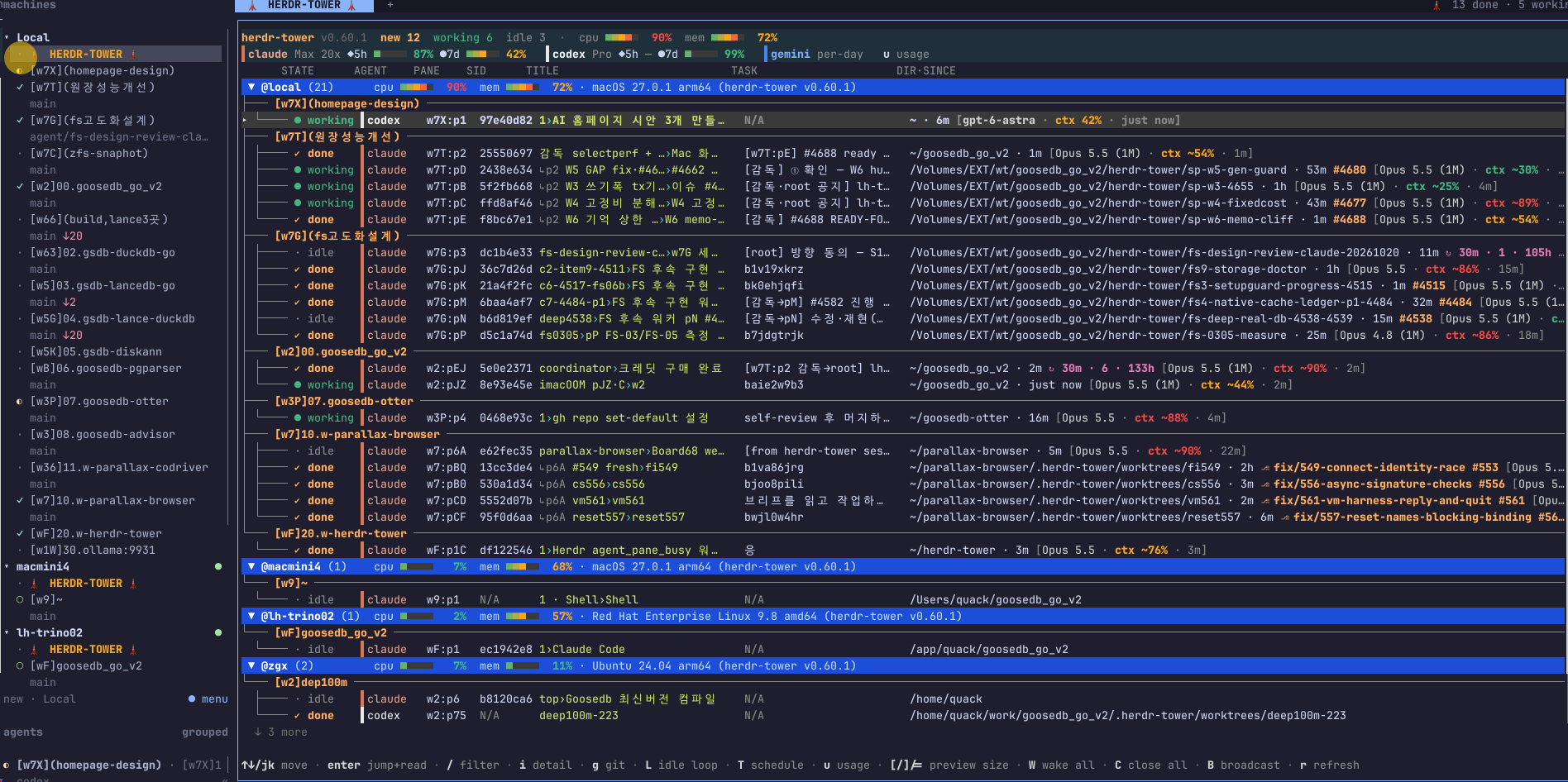Click the done checkmark on pane w2:p75
The width and height of the screenshot is (1568, 782).
298,716
